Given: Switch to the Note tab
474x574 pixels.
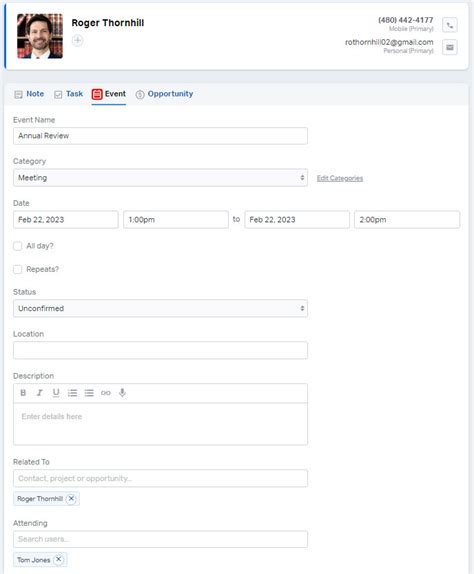Looking at the screenshot, I should pos(29,94).
